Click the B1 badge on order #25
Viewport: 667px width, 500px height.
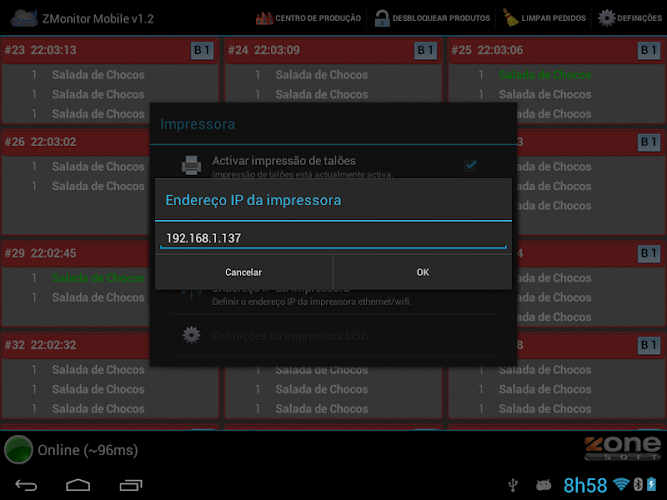coord(649,50)
